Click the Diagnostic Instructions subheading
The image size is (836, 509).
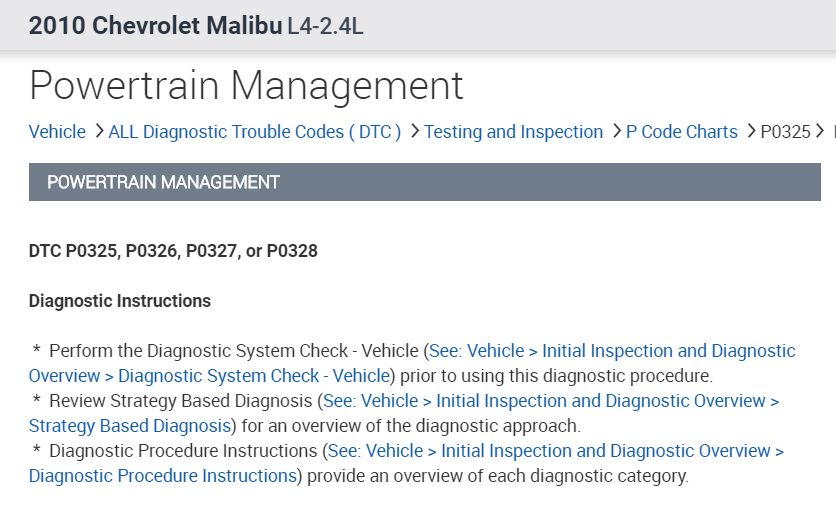(x=120, y=301)
